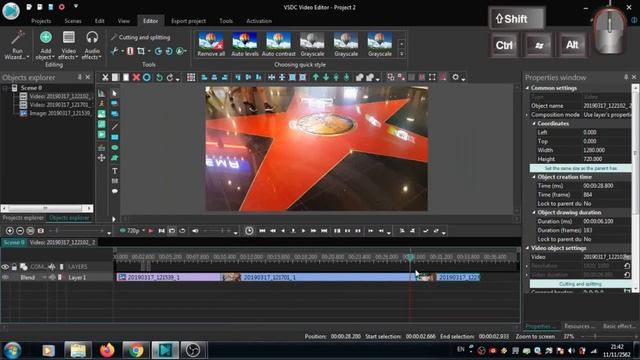This screenshot has width=640, height=360.
Task: Click the green up arrow order icon
Action: coord(316,77)
